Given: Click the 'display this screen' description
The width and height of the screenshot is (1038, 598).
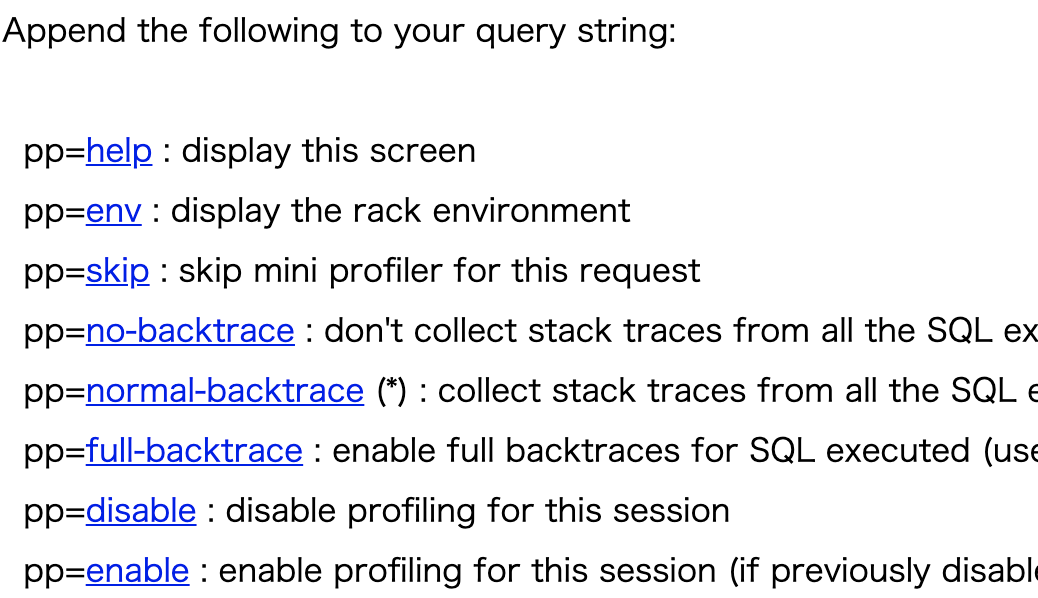Looking at the screenshot, I should point(328,151).
